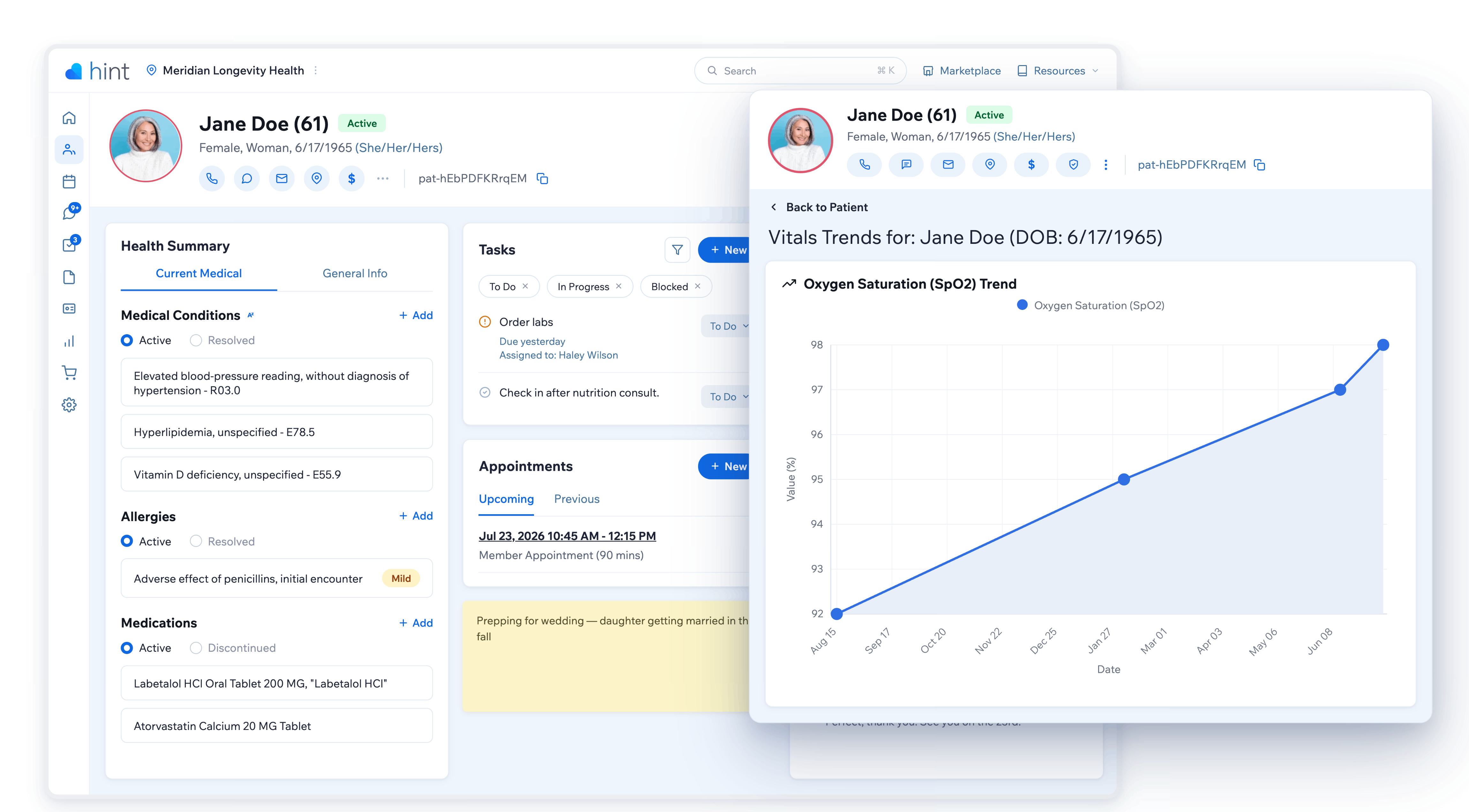Screen dimensions: 1469x812
Task: Click message icon in Vitals Trends panel
Action: [906, 165]
